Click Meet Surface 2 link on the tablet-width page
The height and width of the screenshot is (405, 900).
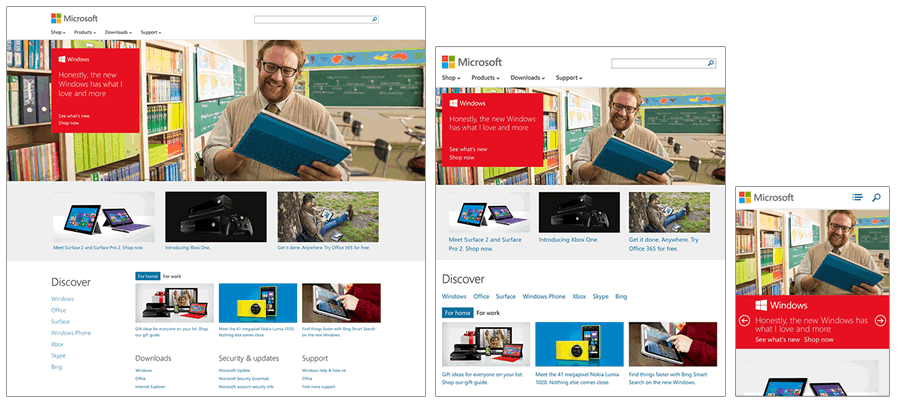[x=485, y=244]
